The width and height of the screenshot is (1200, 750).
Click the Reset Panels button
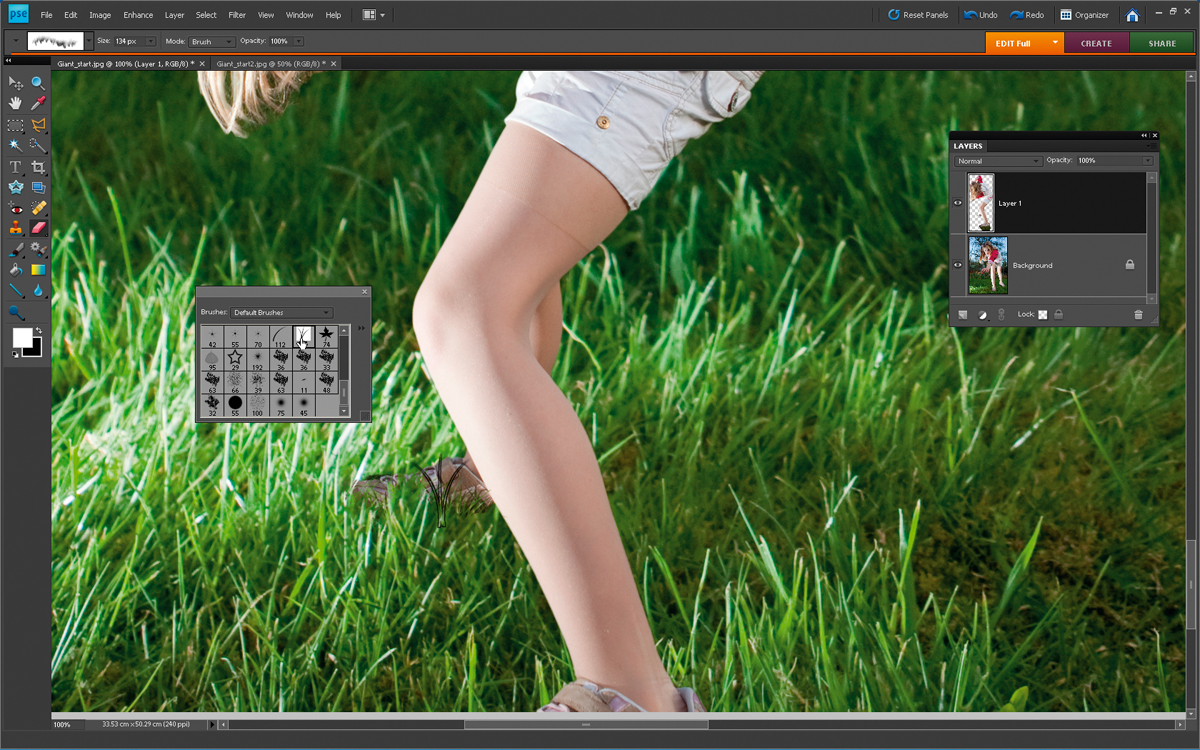918,15
